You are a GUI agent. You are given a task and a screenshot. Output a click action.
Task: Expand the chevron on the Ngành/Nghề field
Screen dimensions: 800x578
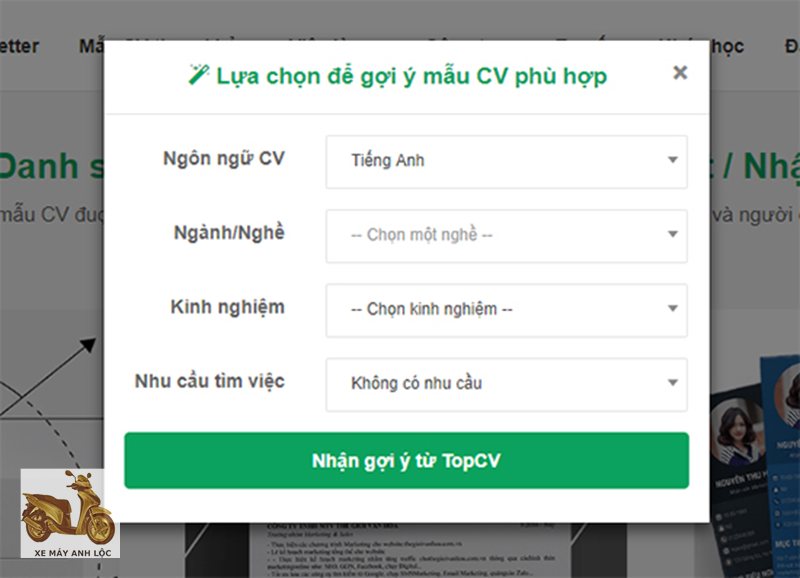pos(673,235)
